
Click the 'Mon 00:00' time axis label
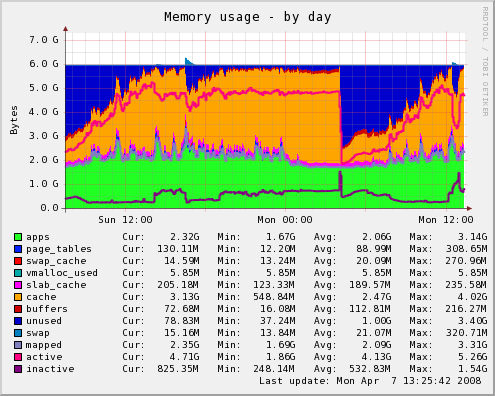tap(285, 220)
